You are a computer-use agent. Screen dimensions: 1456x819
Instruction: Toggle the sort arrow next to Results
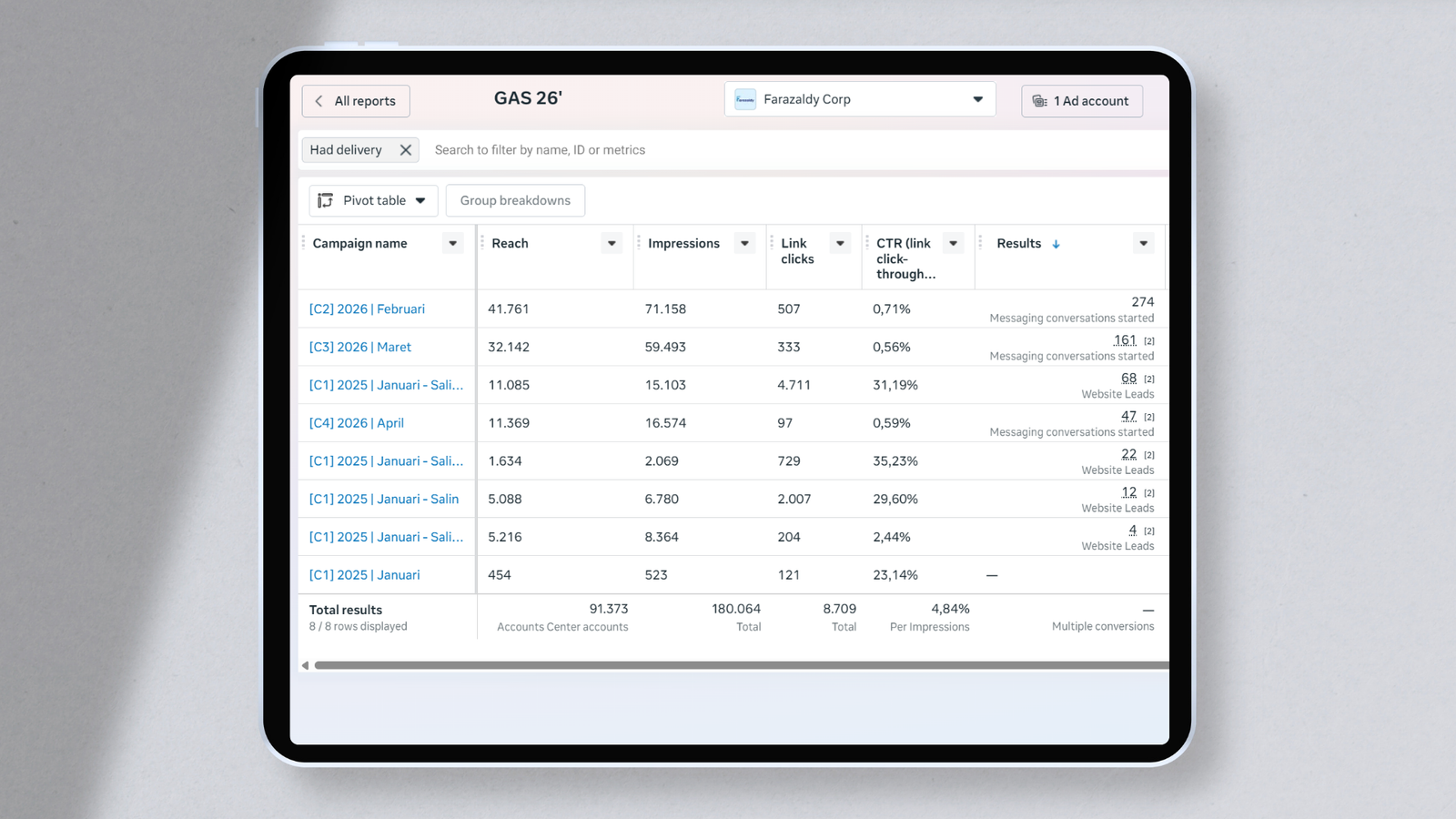pyautogui.click(x=1056, y=244)
